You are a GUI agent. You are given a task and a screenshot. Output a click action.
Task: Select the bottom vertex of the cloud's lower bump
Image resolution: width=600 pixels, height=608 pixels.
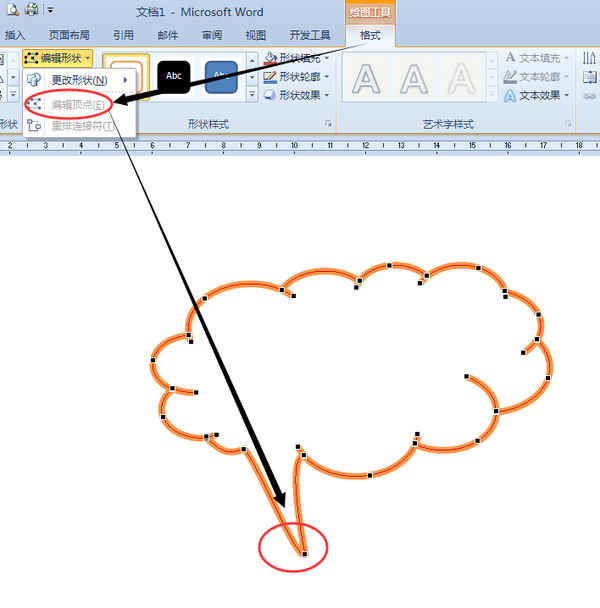pyautogui.click(x=370, y=475)
